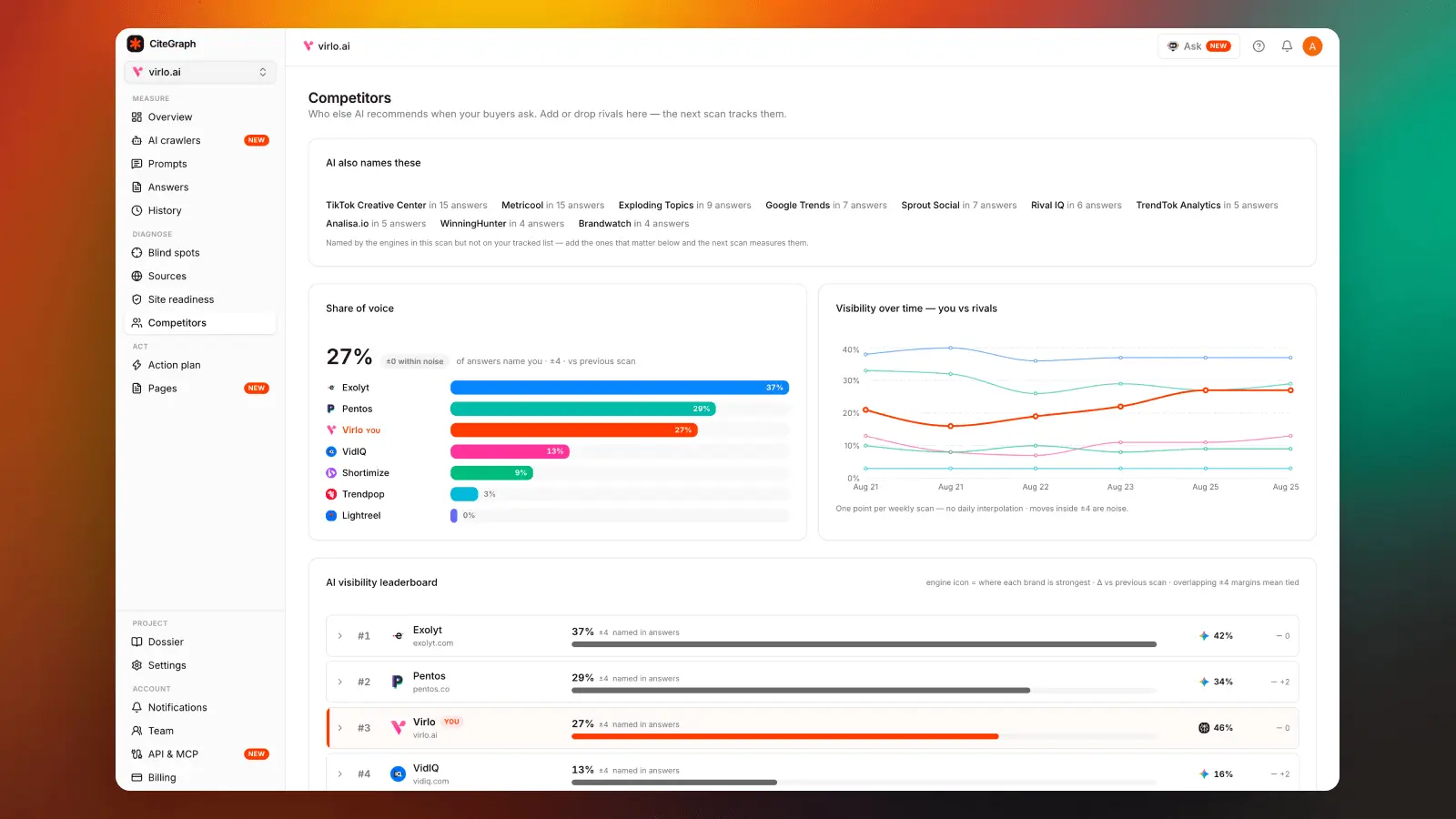Click the Billing card icon
1456x819 pixels.
tap(136, 778)
